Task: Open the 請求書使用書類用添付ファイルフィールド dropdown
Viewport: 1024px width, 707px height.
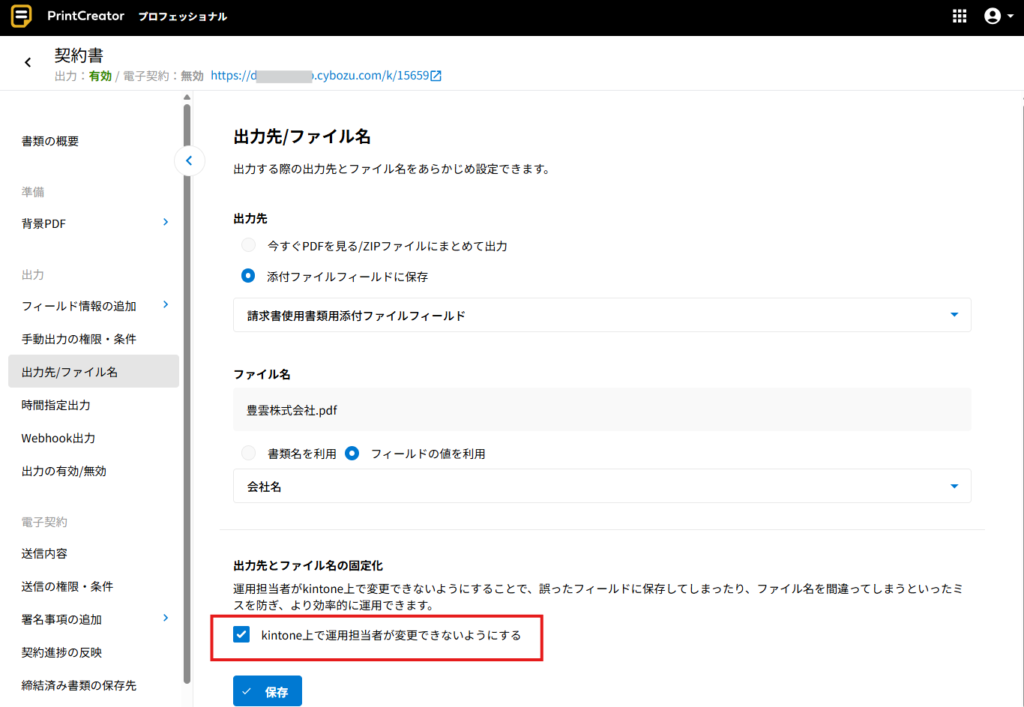Action: pyautogui.click(x=601, y=315)
